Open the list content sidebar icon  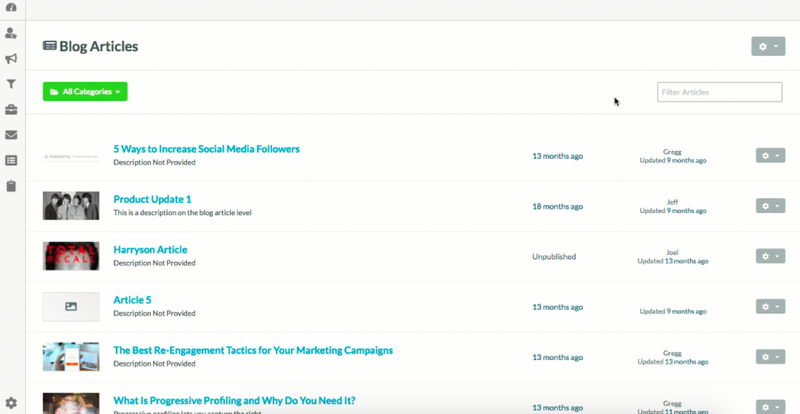11,161
